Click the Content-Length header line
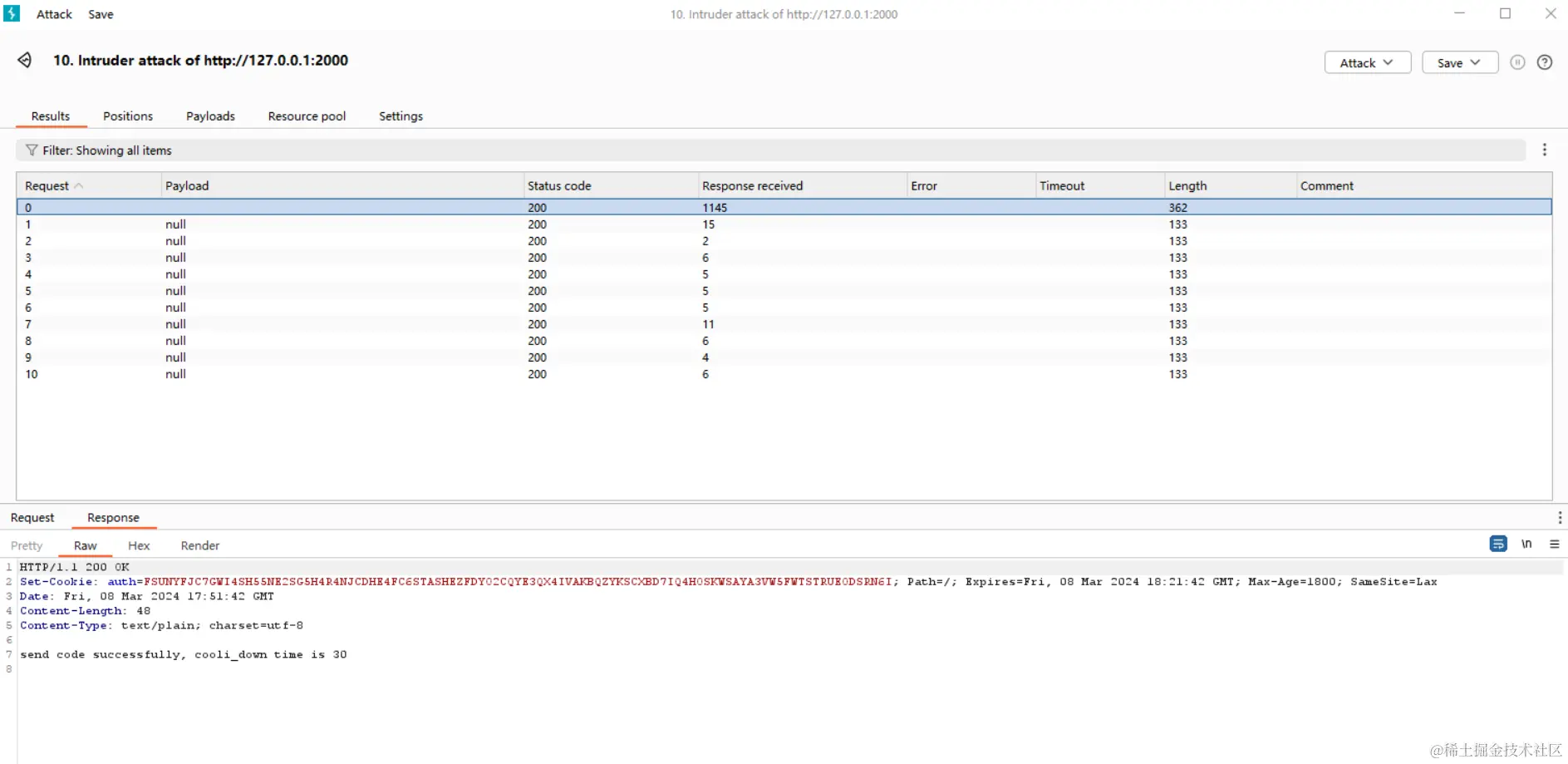Viewport: 1568px width, 764px height. pos(85,610)
